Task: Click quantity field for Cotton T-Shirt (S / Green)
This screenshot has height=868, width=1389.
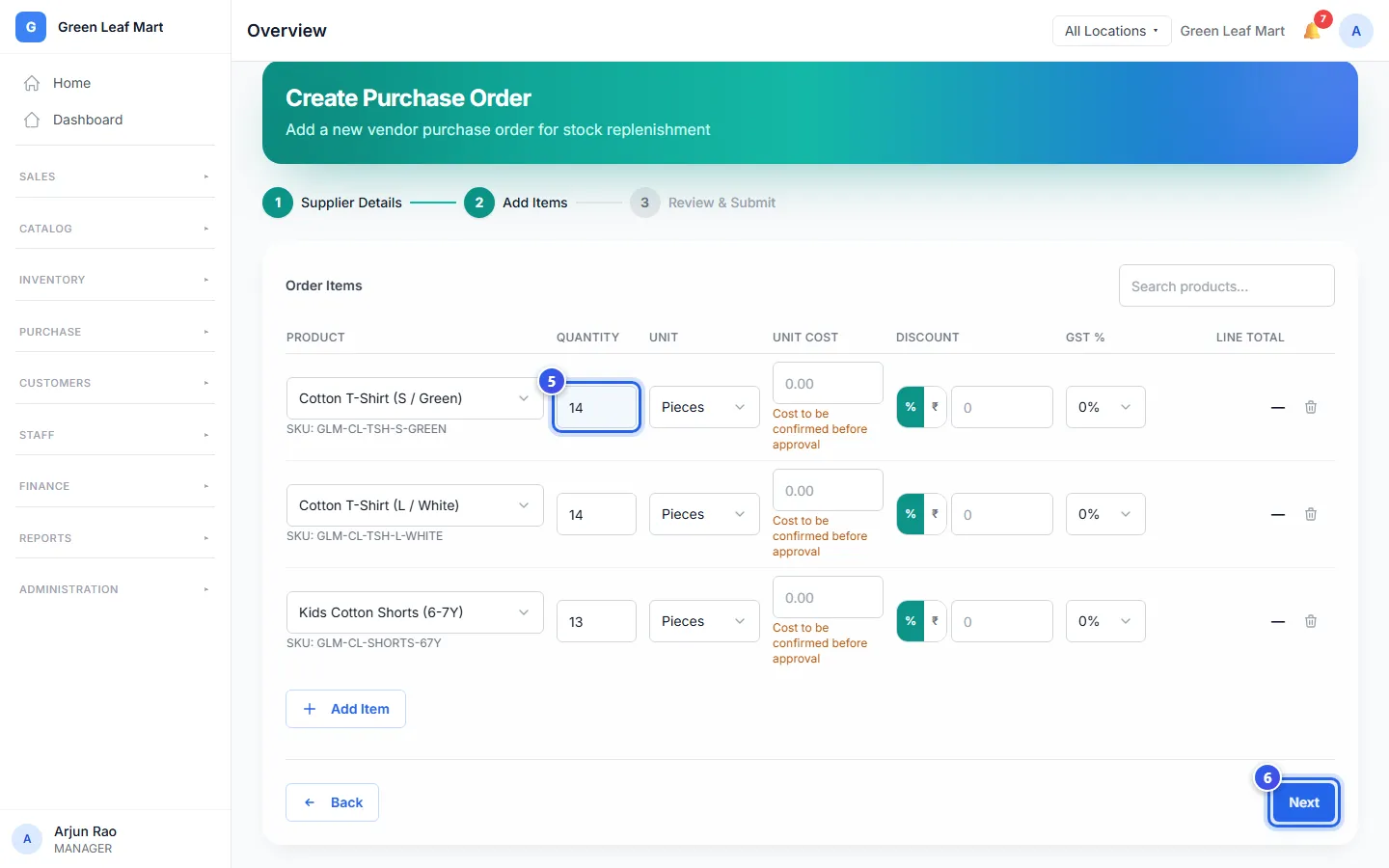Action: [596, 407]
